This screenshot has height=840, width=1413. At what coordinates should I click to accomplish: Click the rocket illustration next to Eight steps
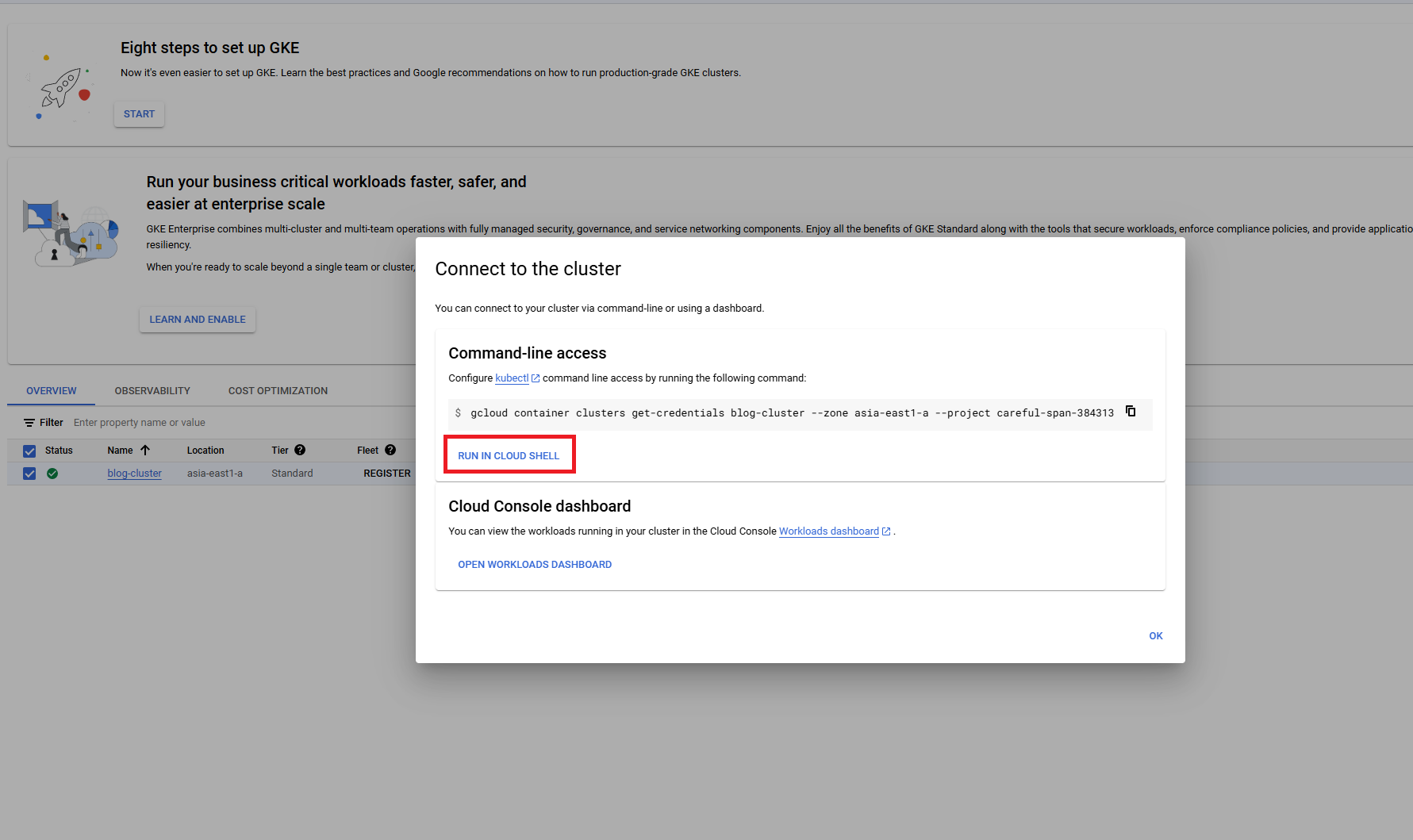63,88
